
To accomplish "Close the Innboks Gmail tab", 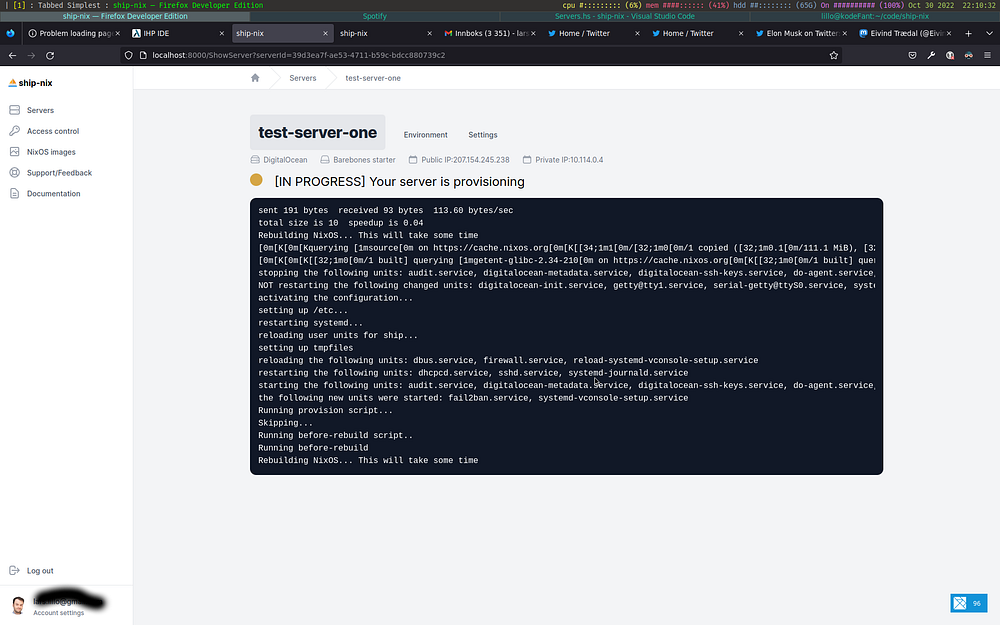I will (533, 33).
